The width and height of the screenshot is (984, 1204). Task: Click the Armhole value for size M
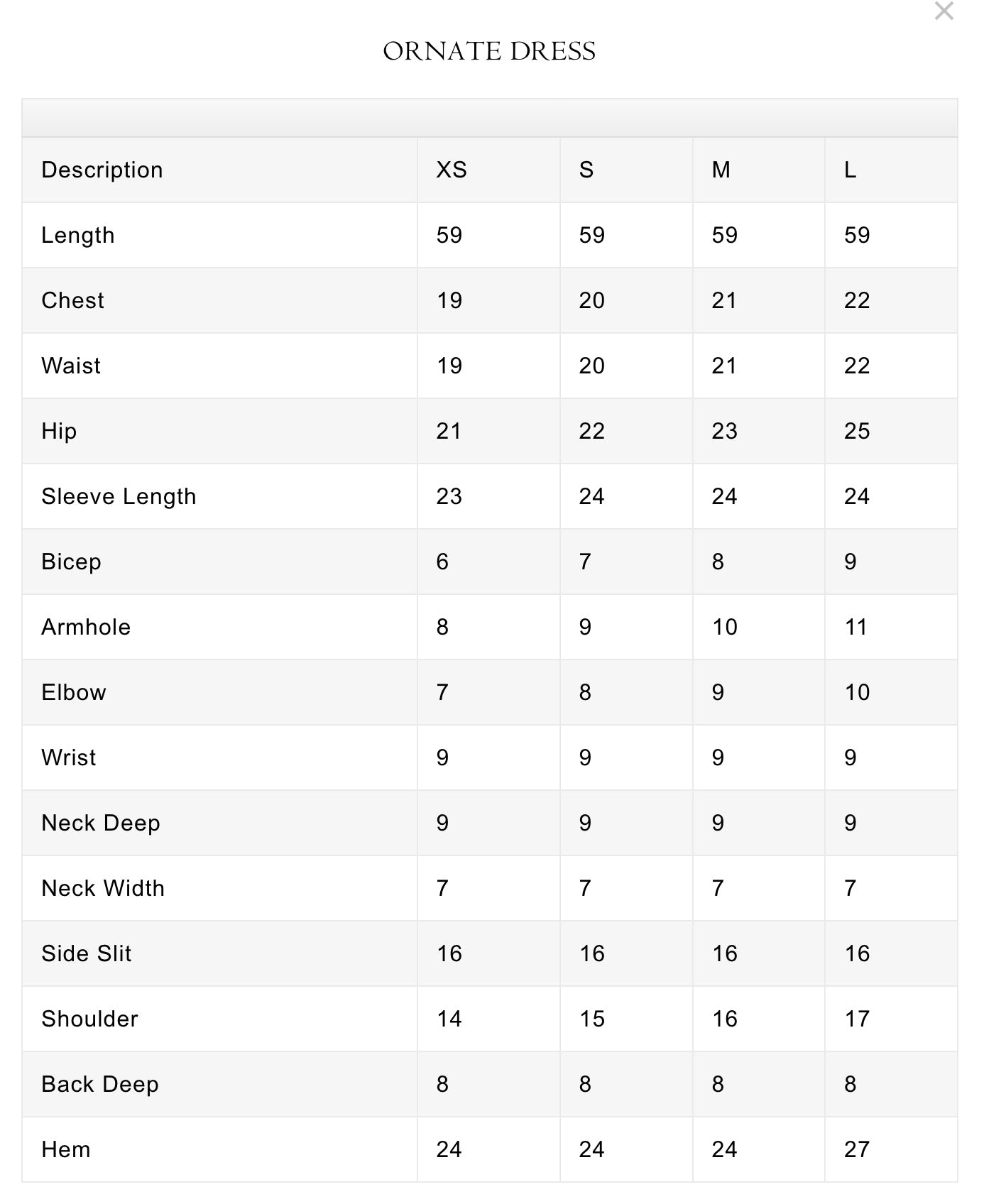tap(725, 628)
